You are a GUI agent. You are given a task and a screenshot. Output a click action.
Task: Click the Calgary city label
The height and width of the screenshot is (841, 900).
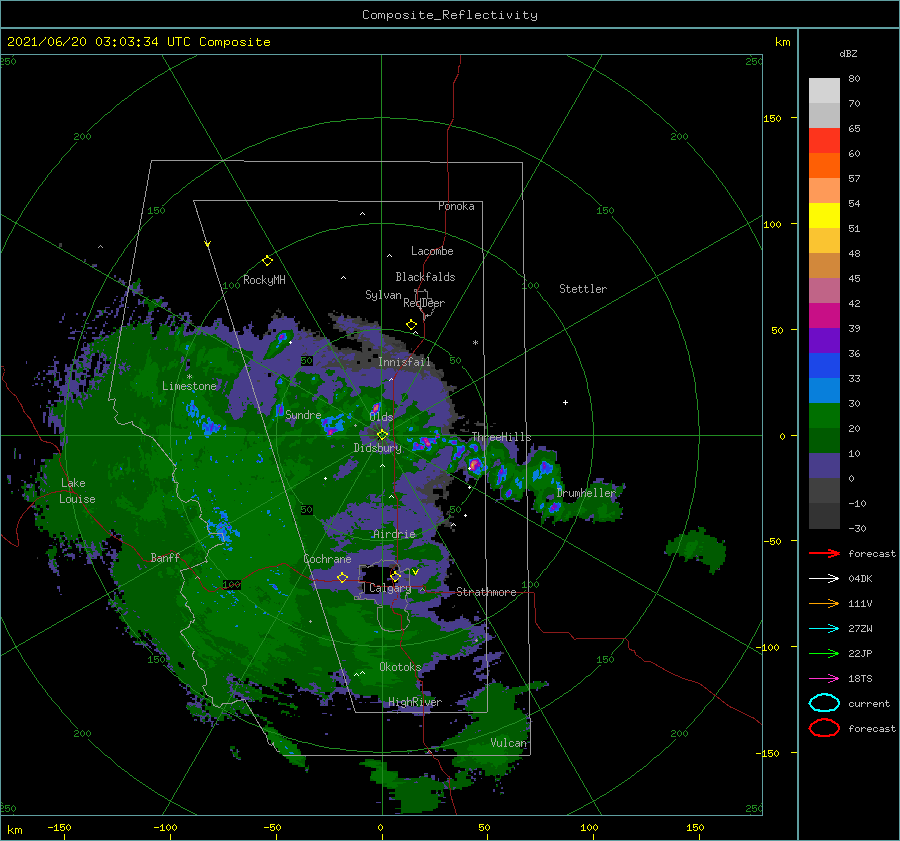(390, 588)
